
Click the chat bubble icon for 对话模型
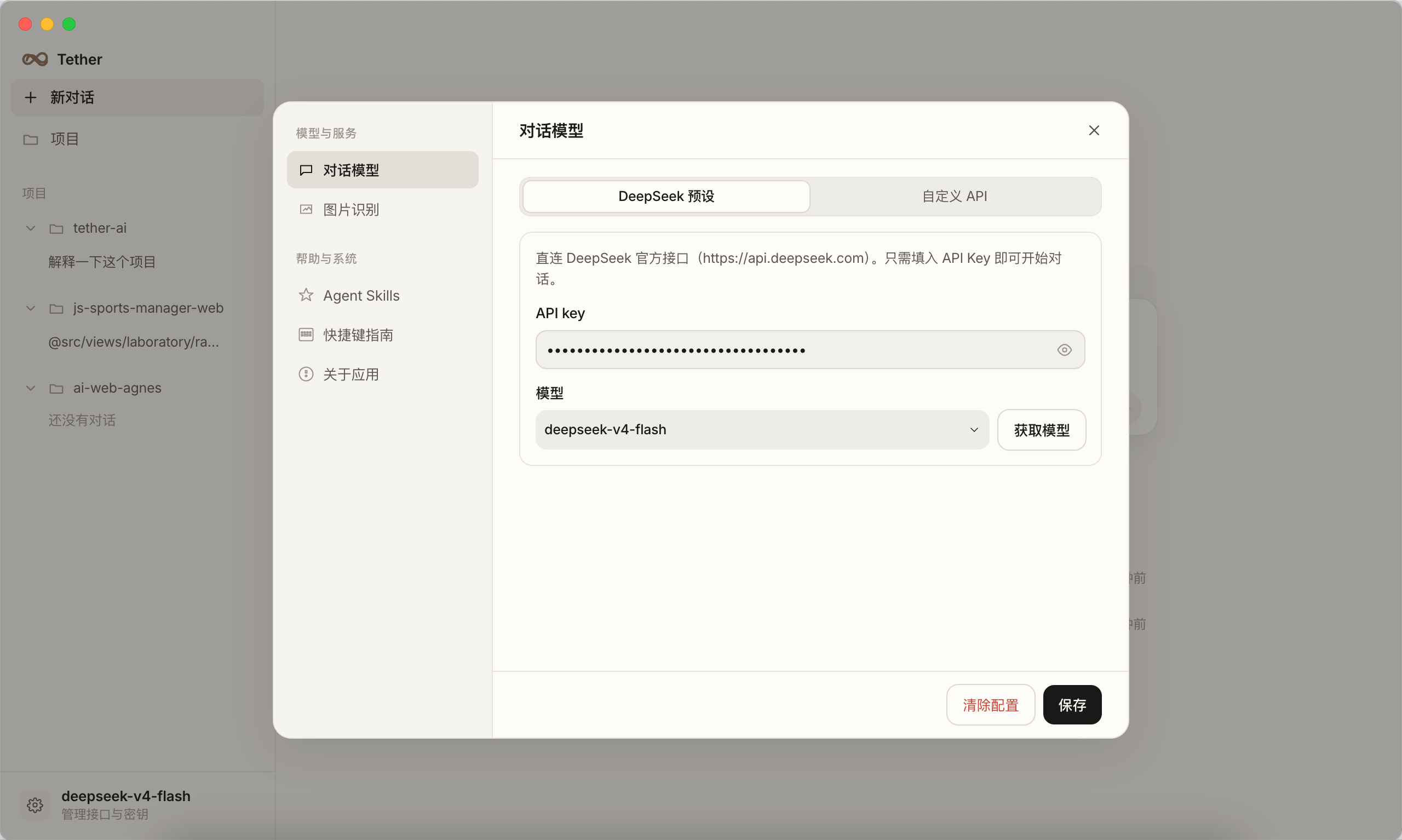pyautogui.click(x=306, y=170)
